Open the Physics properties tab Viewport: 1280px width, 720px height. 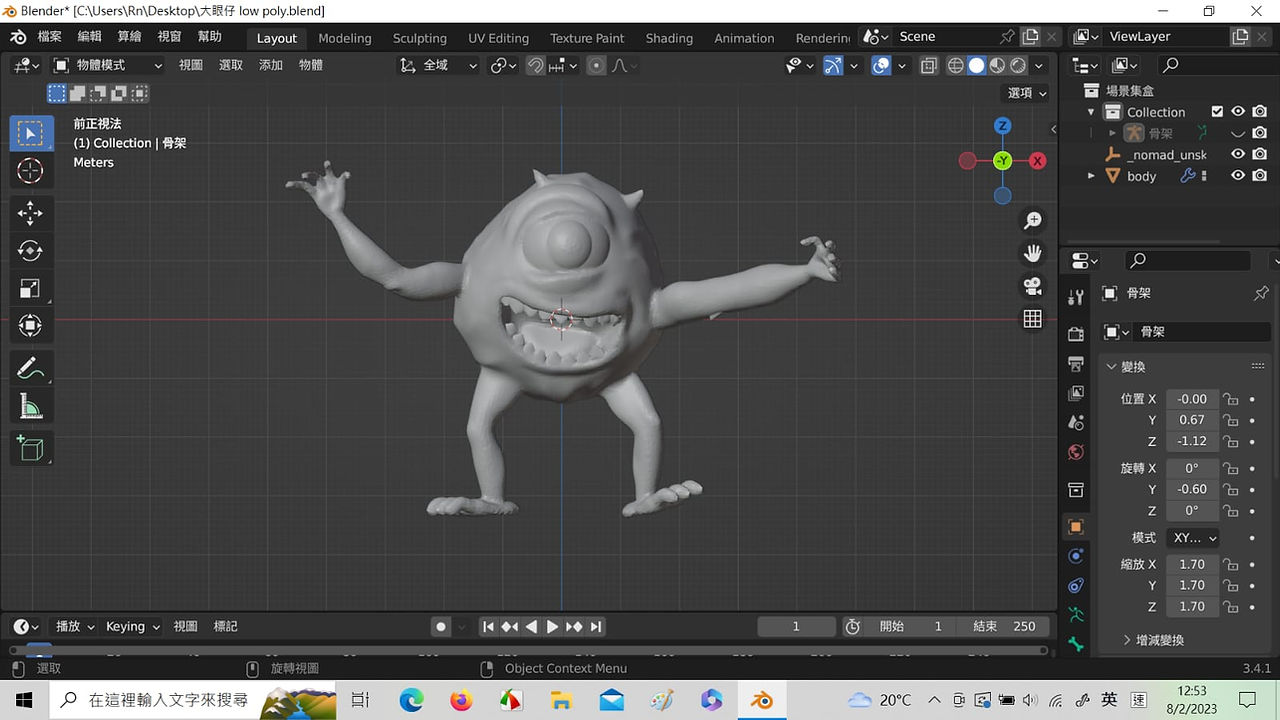(1076, 556)
